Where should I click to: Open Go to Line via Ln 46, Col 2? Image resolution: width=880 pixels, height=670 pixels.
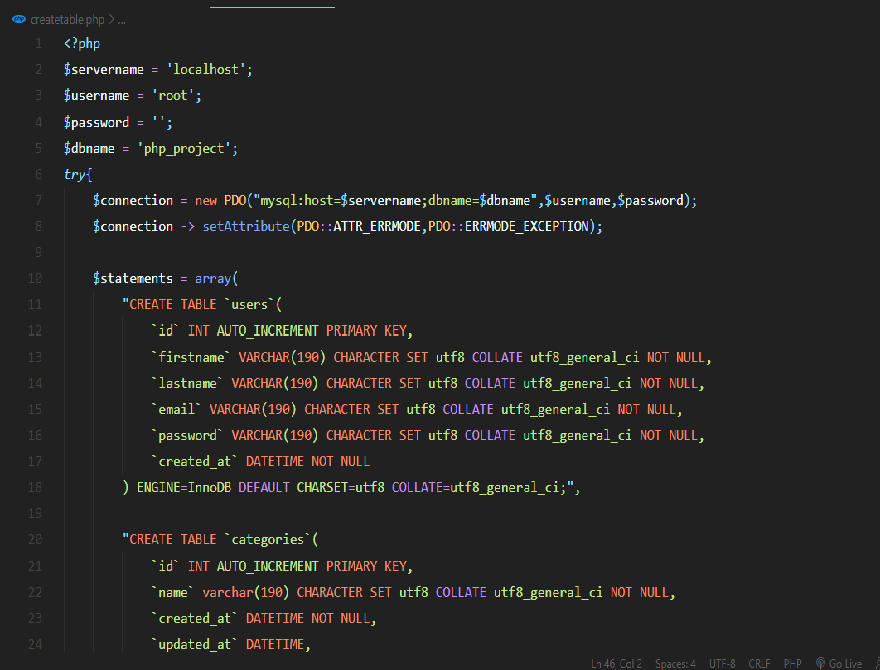click(x=618, y=663)
